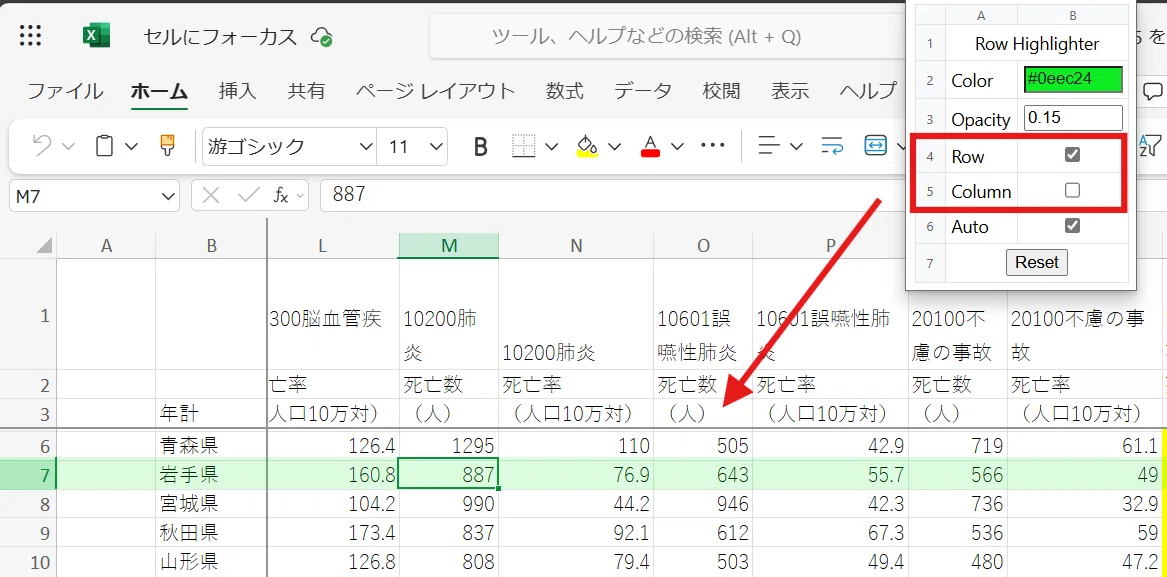Click the select all corner triangle
This screenshot has width=1167, height=577.
pos(44,246)
